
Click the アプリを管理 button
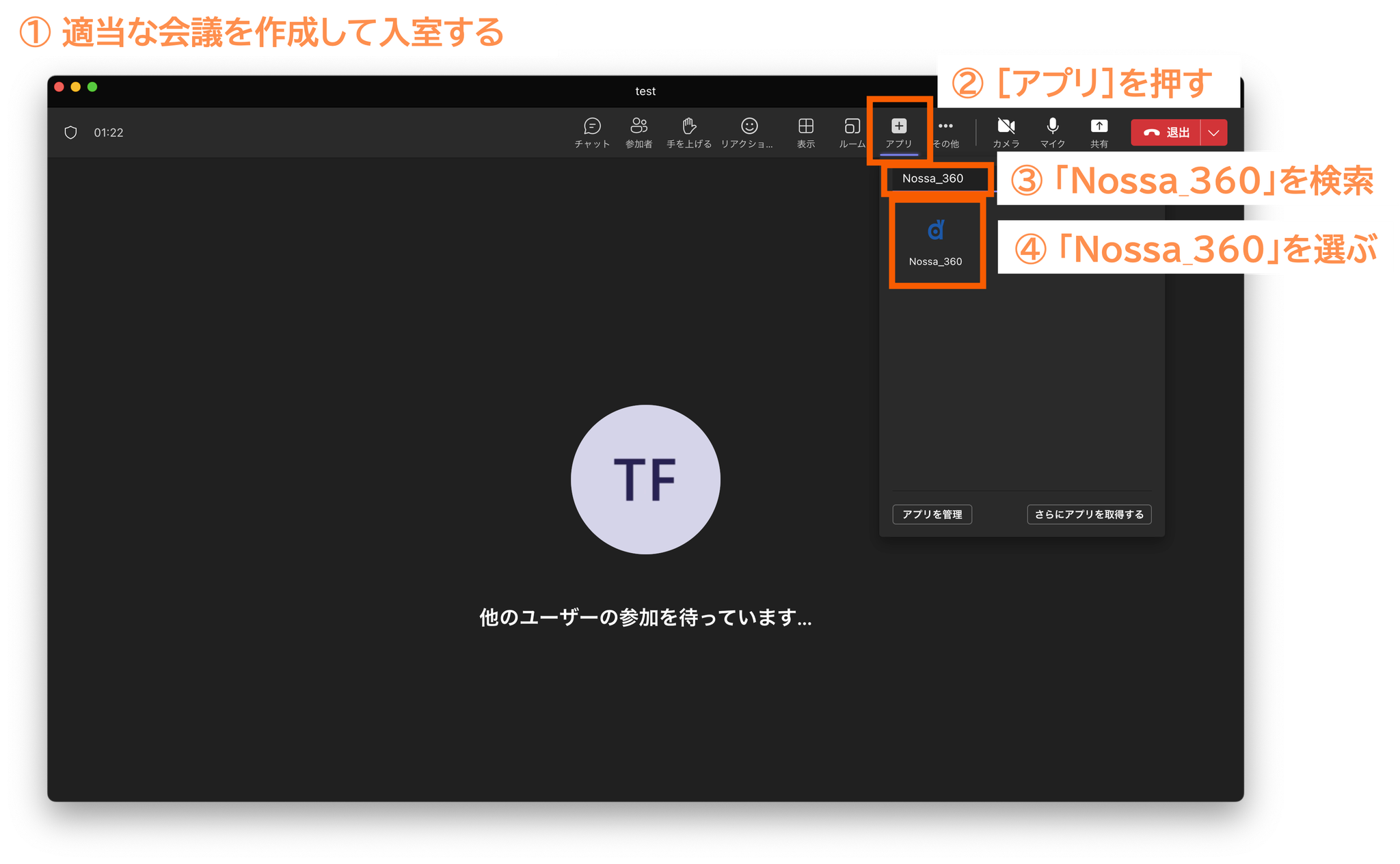point(932,515)
